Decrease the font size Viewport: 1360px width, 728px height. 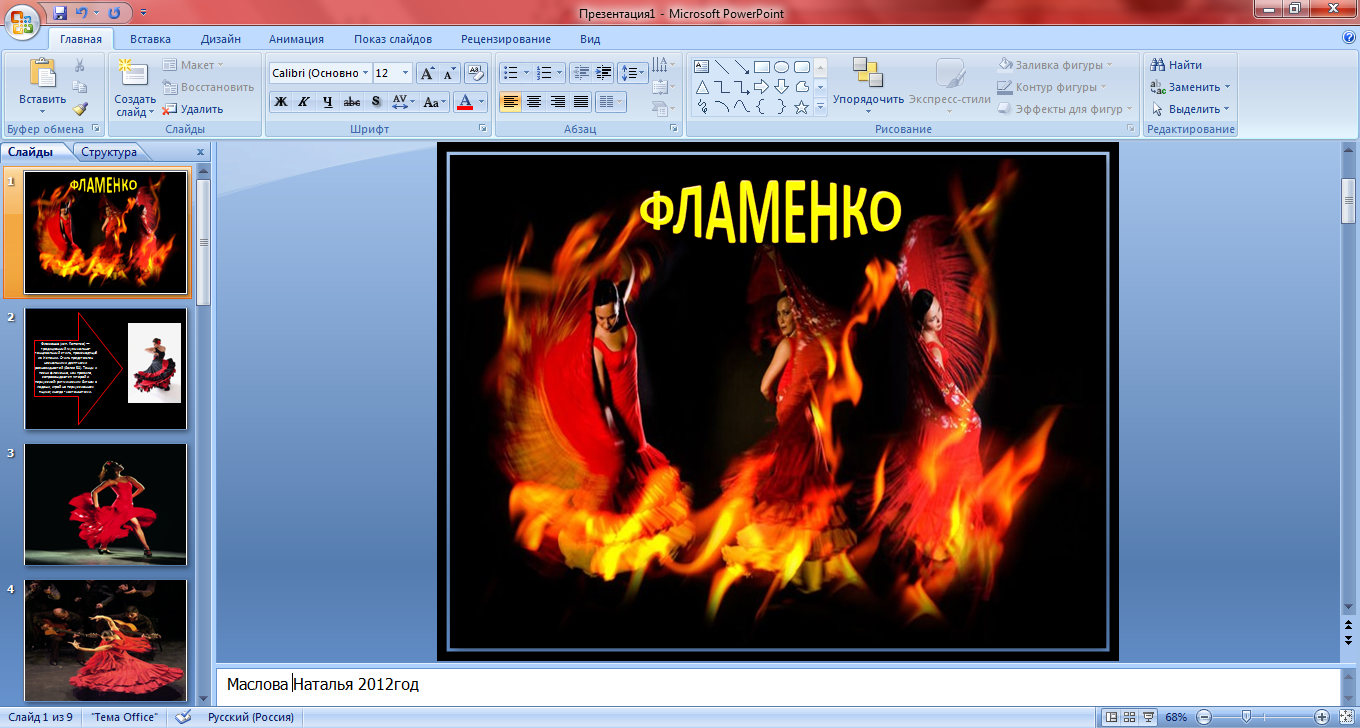(x=449, y=73)
